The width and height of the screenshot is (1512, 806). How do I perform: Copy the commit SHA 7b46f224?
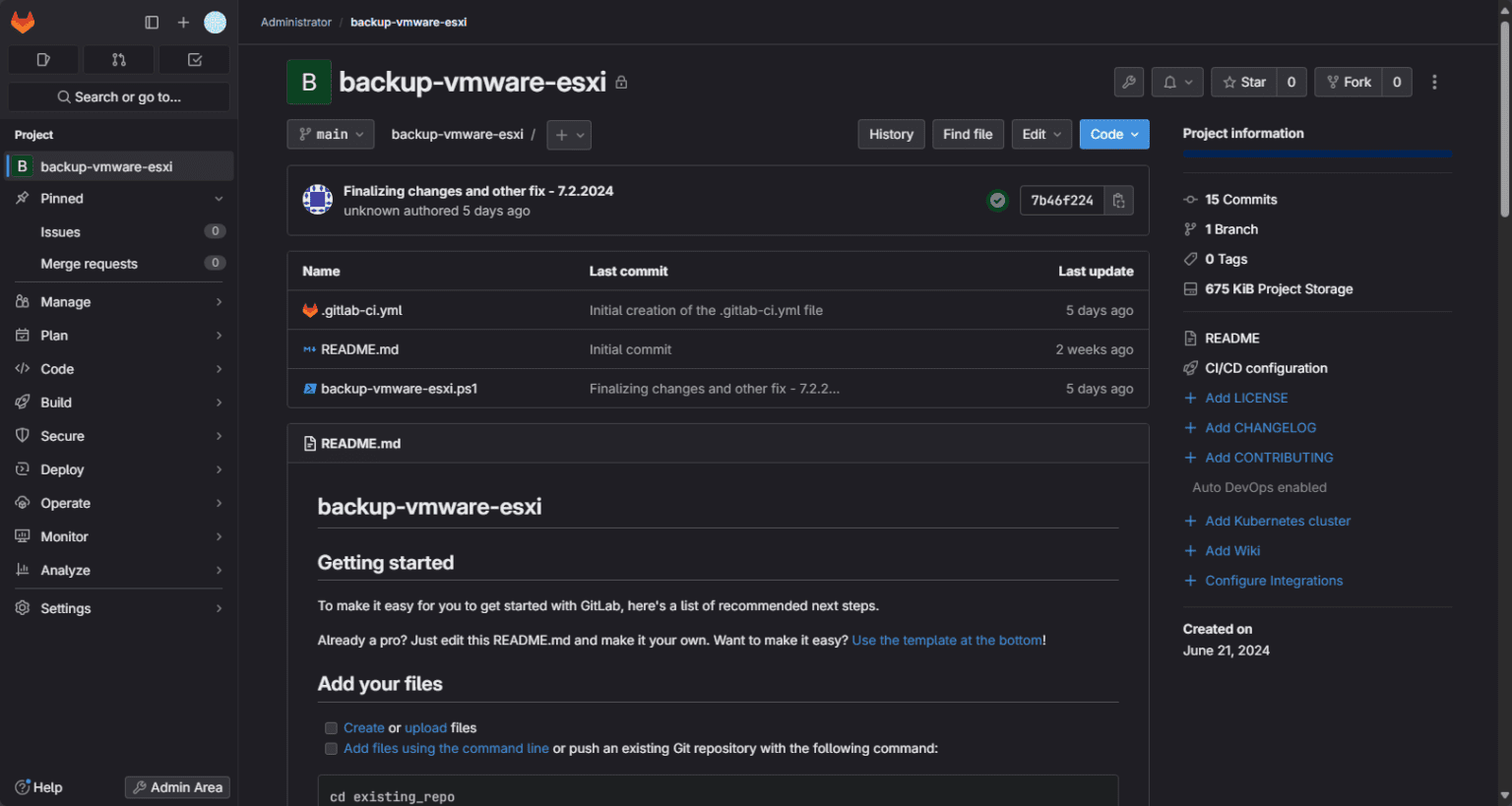pos(1119,200)
